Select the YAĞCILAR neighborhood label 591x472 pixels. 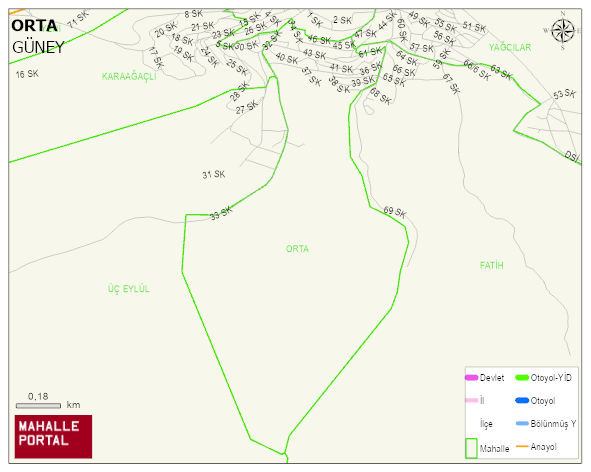point(510,48)
